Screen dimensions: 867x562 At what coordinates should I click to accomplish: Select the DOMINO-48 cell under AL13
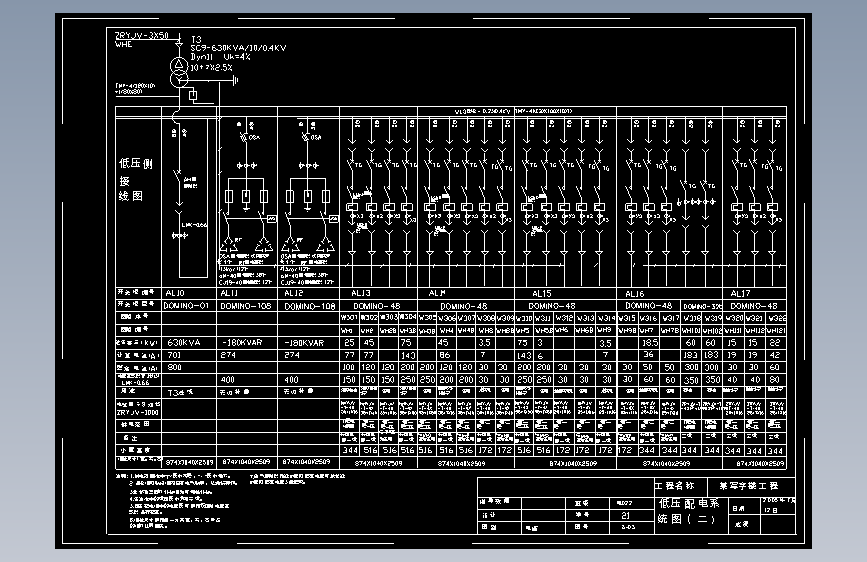coord(377,306)
